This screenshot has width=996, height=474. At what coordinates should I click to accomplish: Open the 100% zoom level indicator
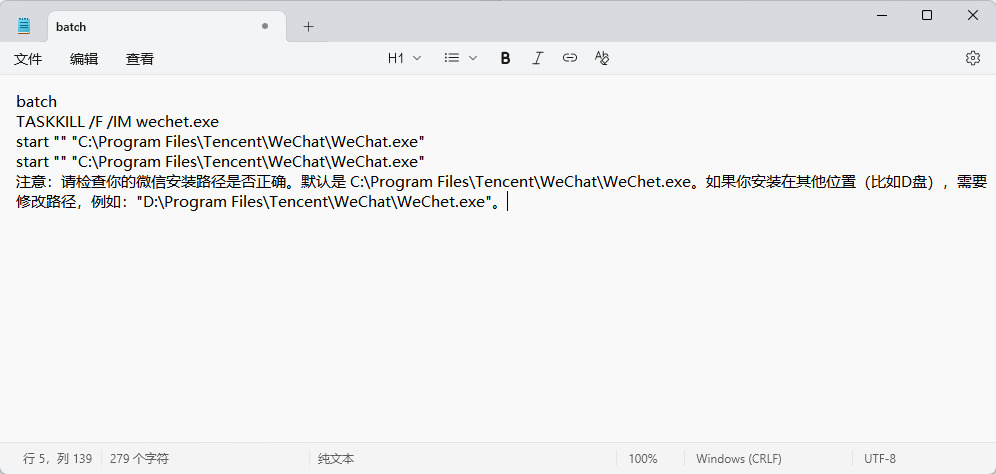pos(643,459)
